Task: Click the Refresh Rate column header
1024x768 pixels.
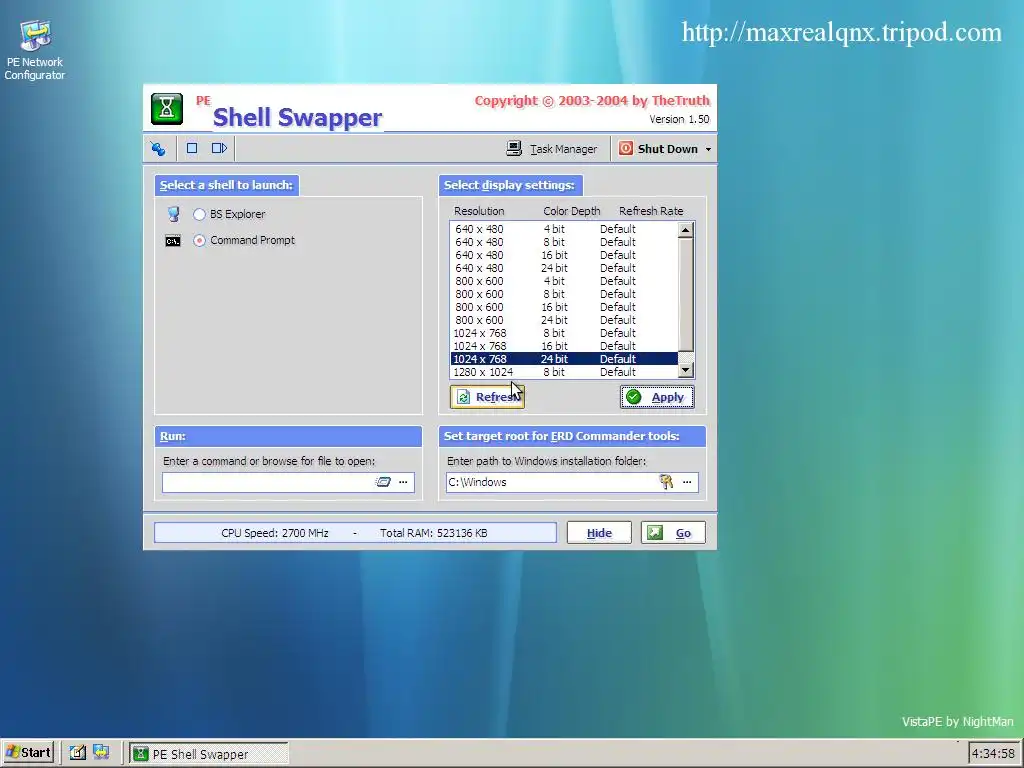Action: coord(651,211)
